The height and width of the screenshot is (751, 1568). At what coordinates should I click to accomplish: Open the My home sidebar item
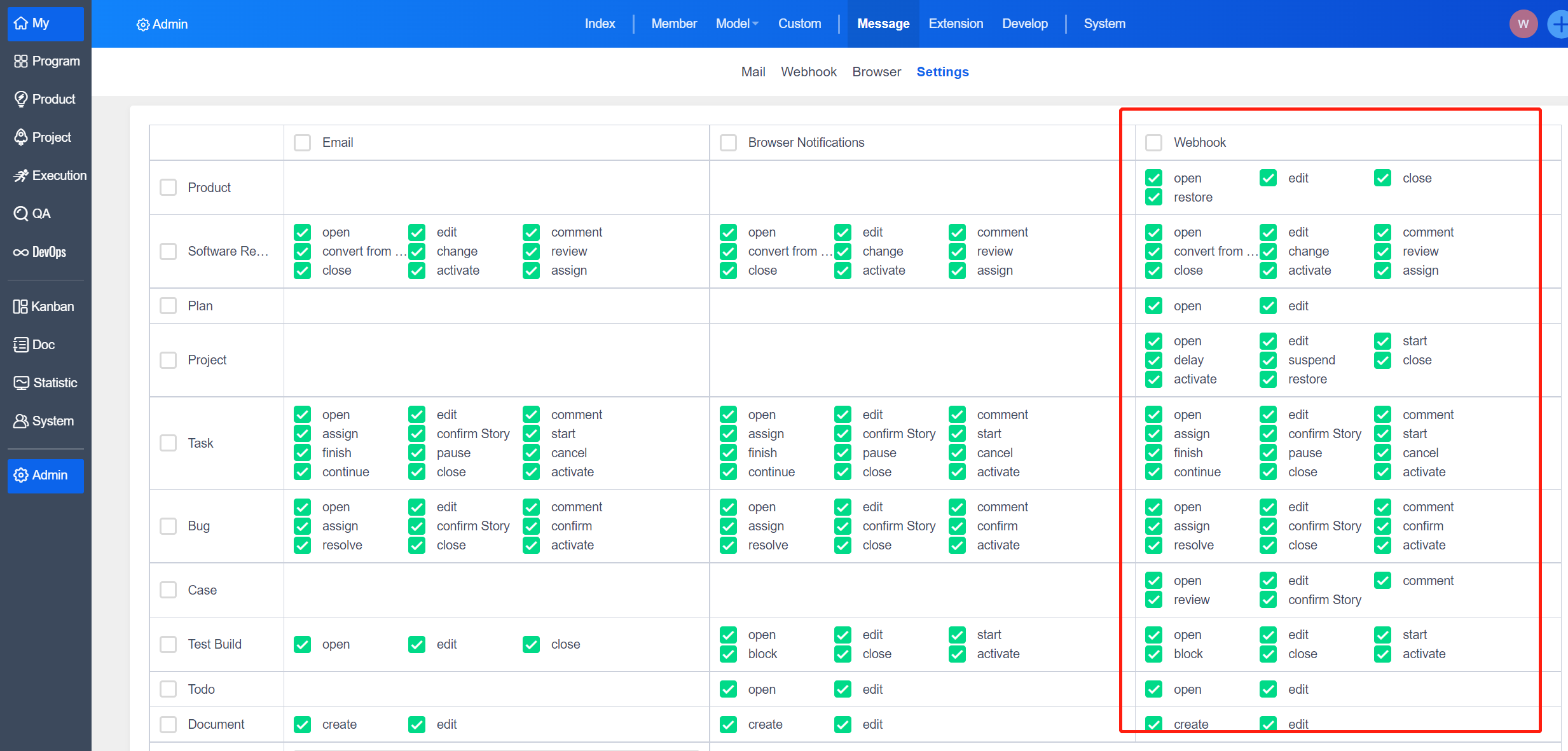click(x=45, y=24)
